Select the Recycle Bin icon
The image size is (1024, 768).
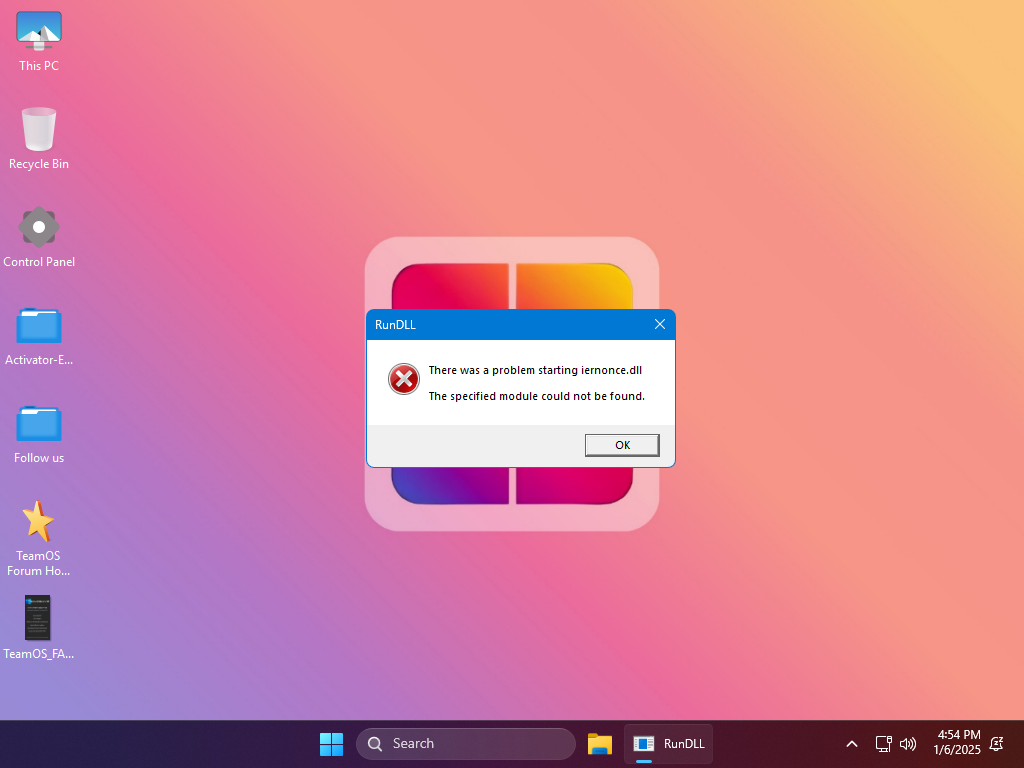tap(39, 138)
